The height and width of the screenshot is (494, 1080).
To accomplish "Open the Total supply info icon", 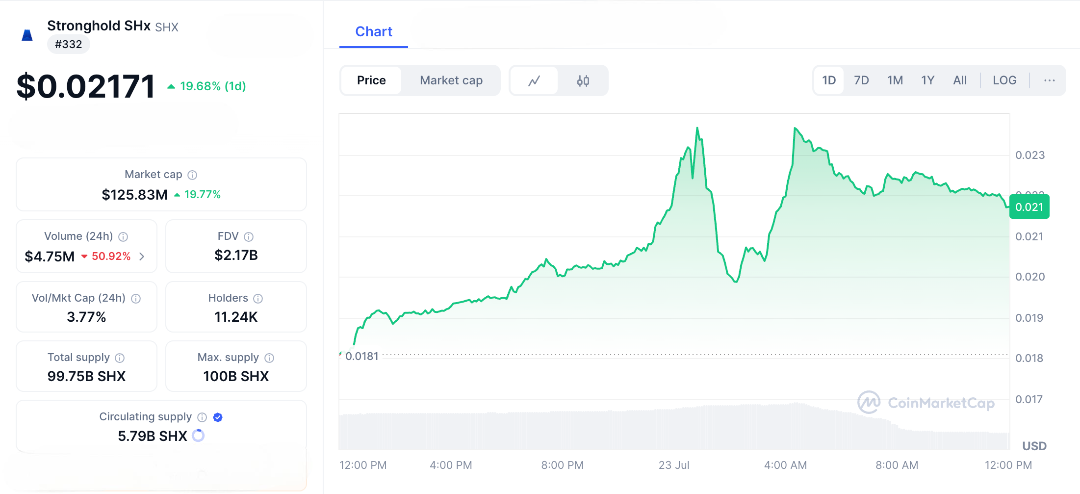I will point(120,358).
